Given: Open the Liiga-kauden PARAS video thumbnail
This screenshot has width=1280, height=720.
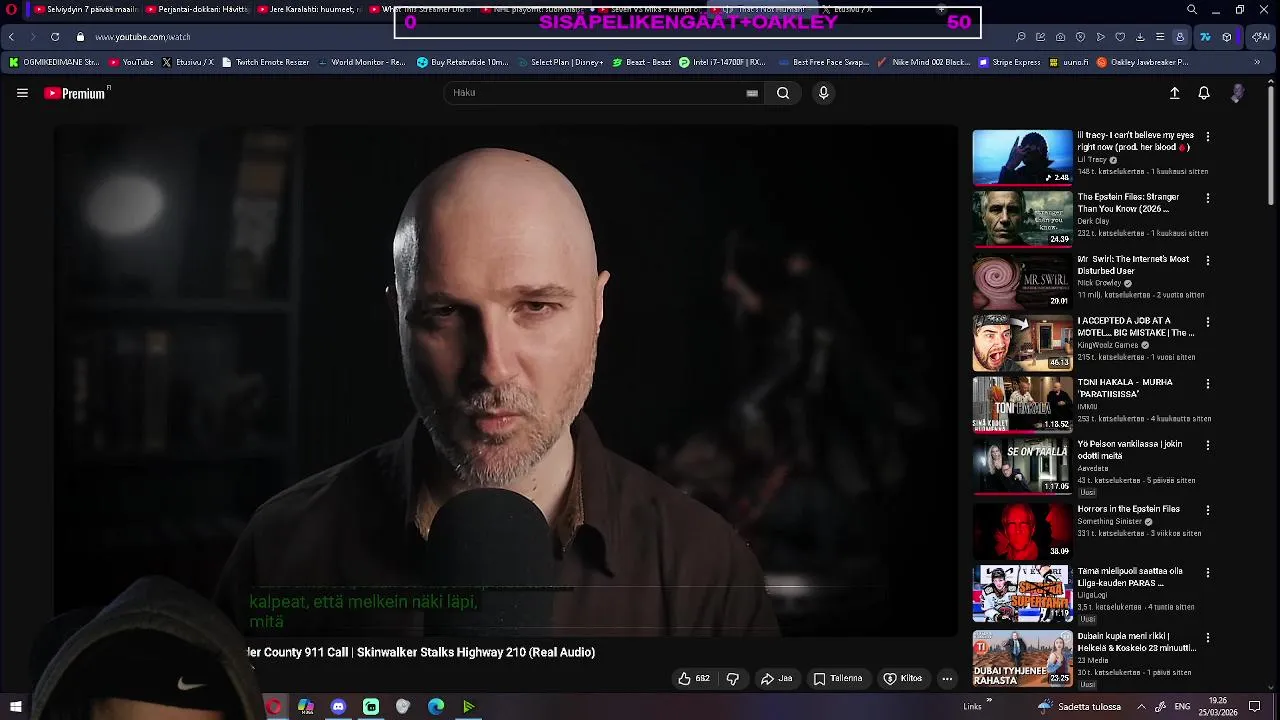Looking at the screenshot, I should tap(1022, 594).
